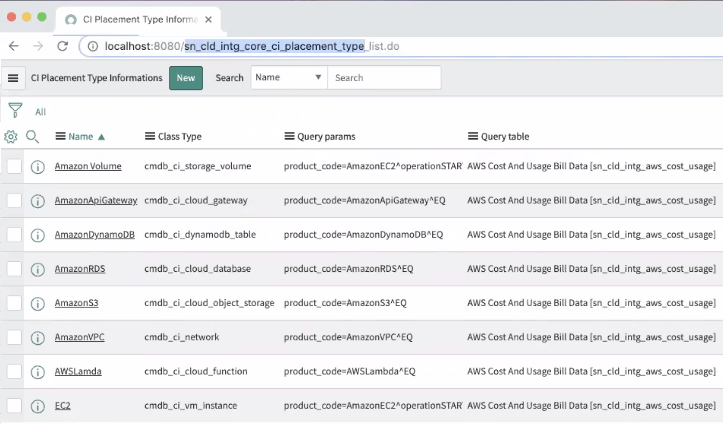This screenshot has width=723, height=424.
Task: Switch to CI Placement Type Informations browser tab
Action: click(x=137, y=19)
